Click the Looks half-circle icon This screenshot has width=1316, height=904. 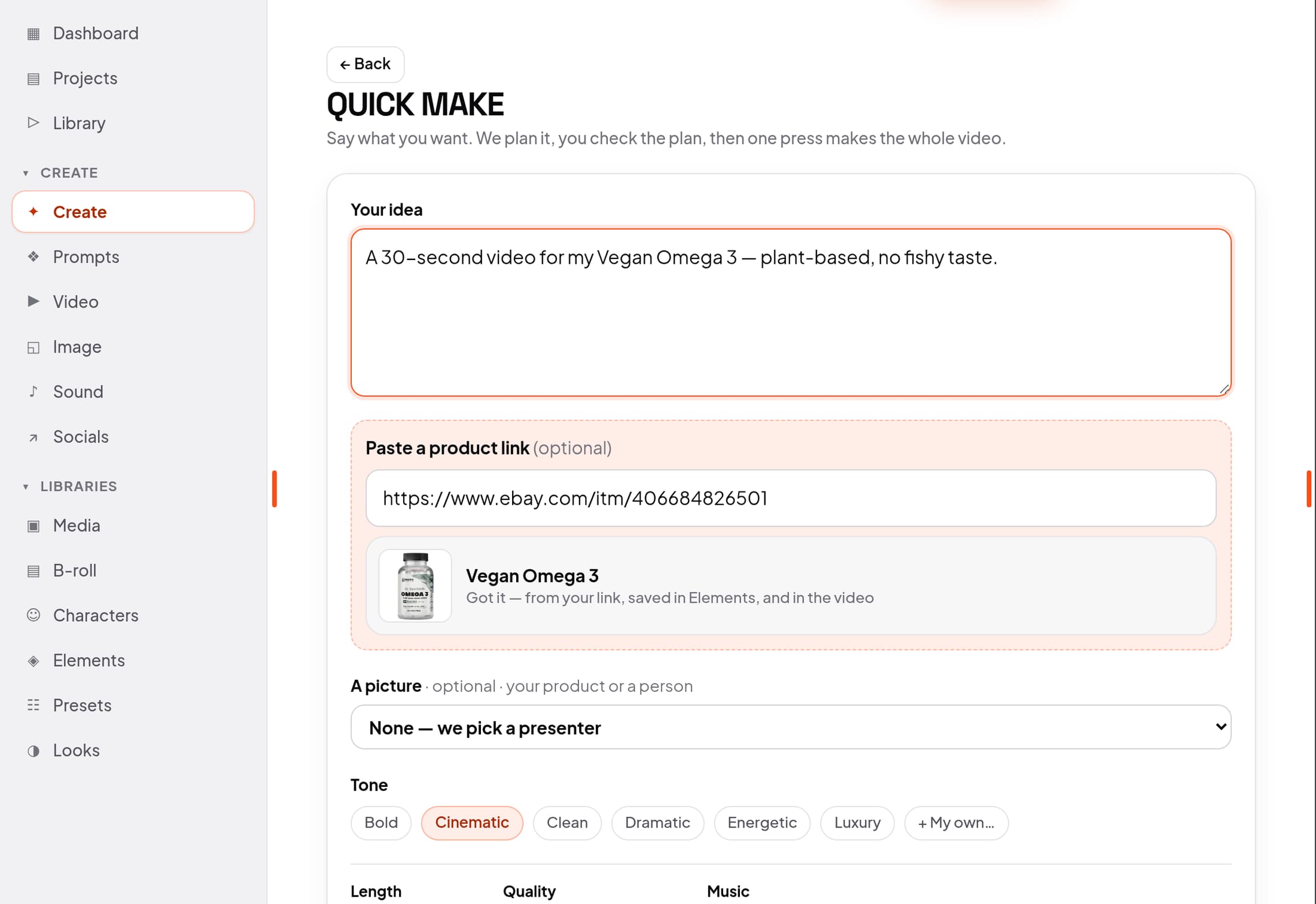[x=33, y=750]
